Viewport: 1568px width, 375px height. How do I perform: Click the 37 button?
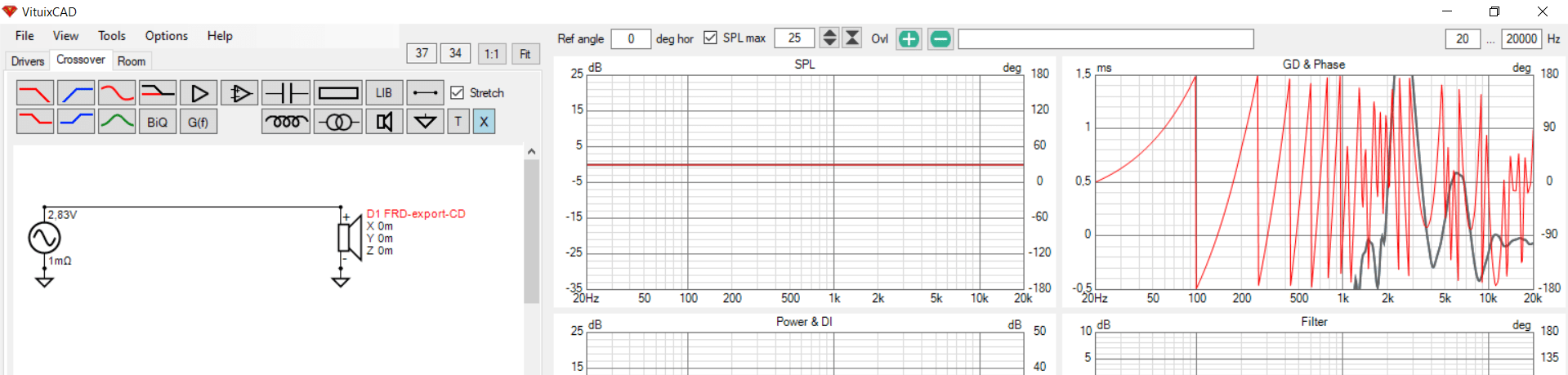422,53
